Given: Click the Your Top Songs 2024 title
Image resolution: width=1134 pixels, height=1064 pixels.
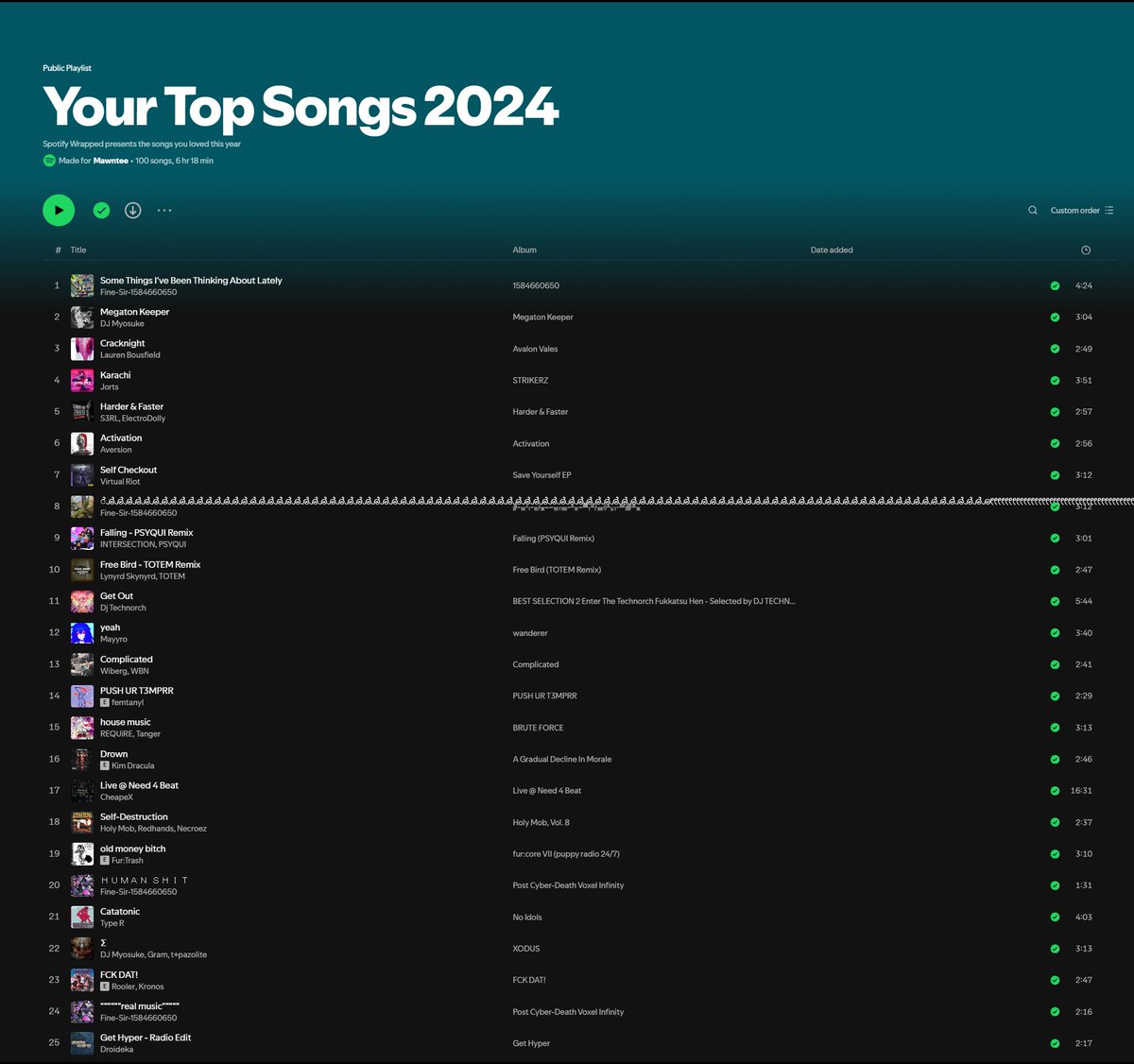Looking at the screenshot, I should (301, 107).
